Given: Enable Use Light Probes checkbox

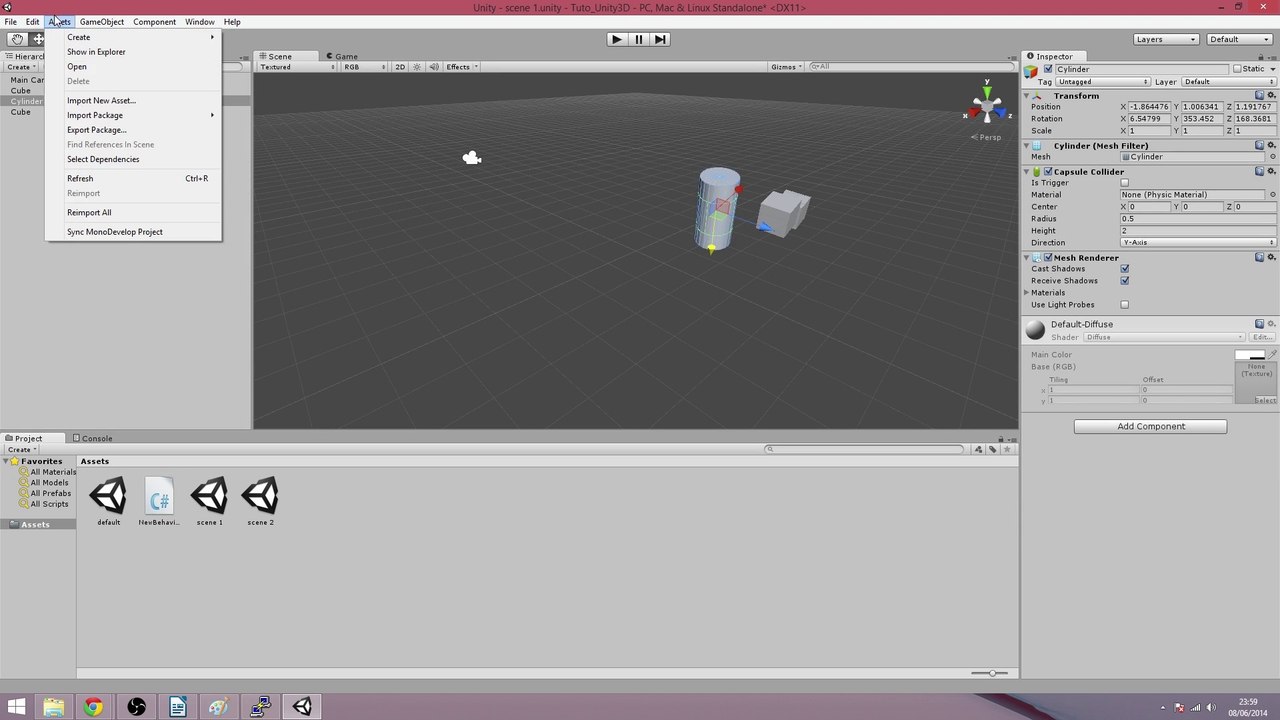Looking at the screenshot, I should tap(1125, 305).
